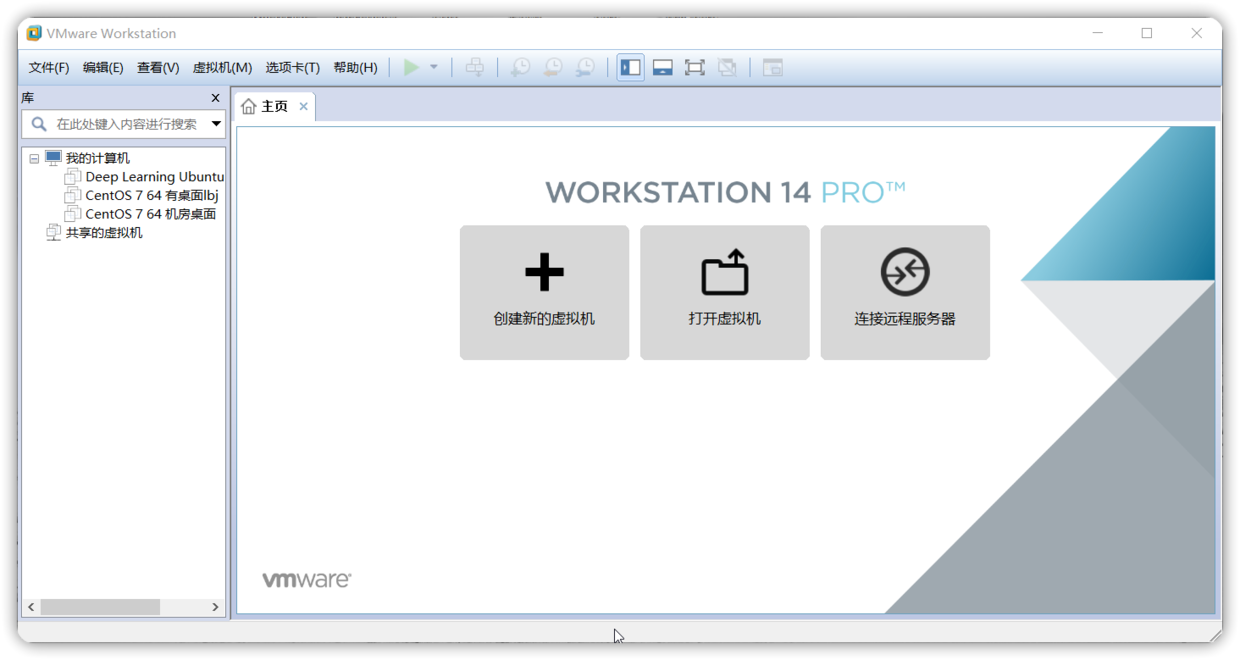Screen dimensions: 1240x660
Task: Expand the power button dropdown arrow
Action: pyautogui.click(x=432, y=67)
